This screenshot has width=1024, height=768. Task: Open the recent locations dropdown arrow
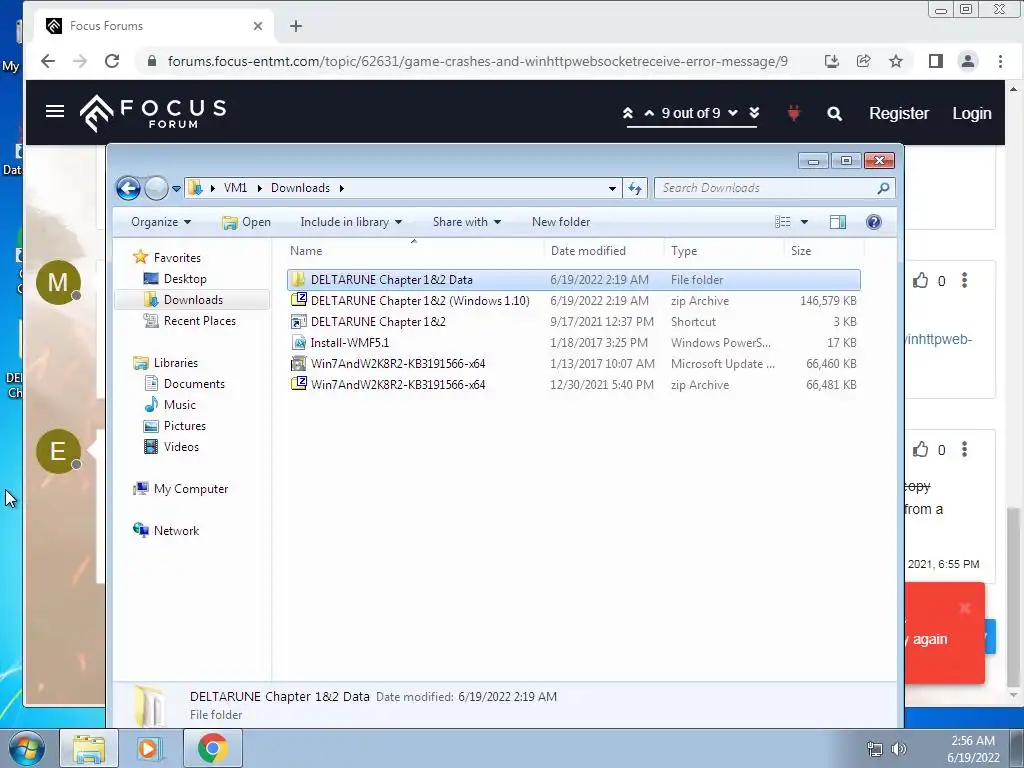(x=176, y=189)
